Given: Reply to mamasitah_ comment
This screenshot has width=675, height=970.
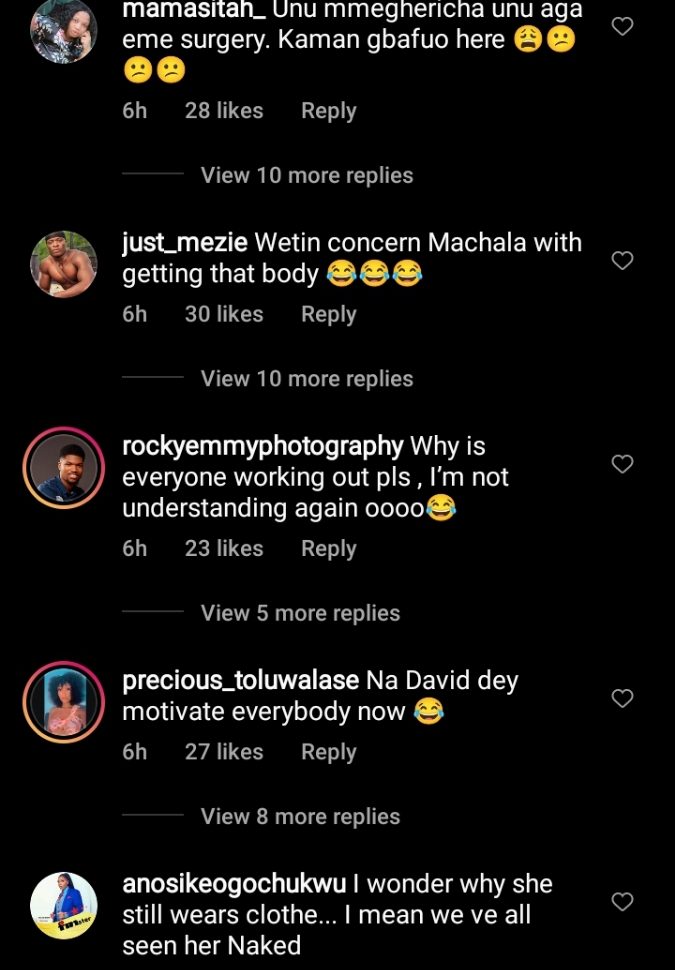Looking at the screenshot, I should coord(328,111).
